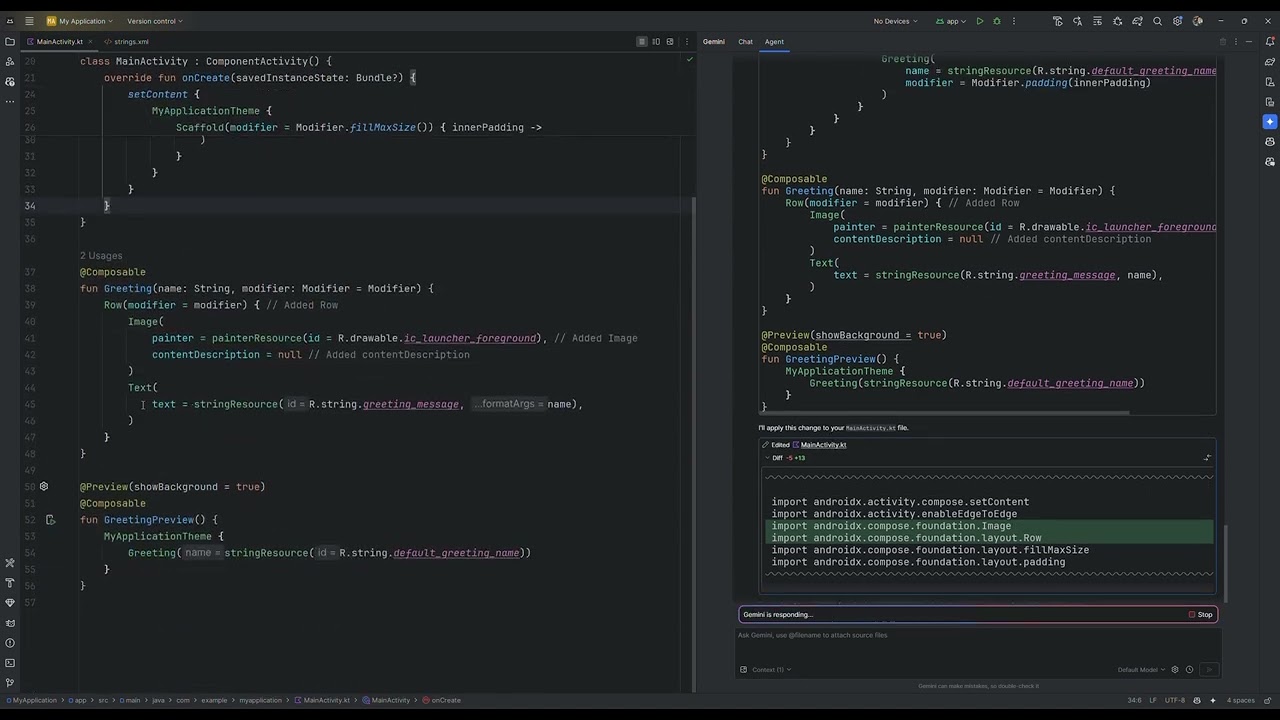Click the horizontal scrollbar under the Gemini code block

tap(945, 412)
